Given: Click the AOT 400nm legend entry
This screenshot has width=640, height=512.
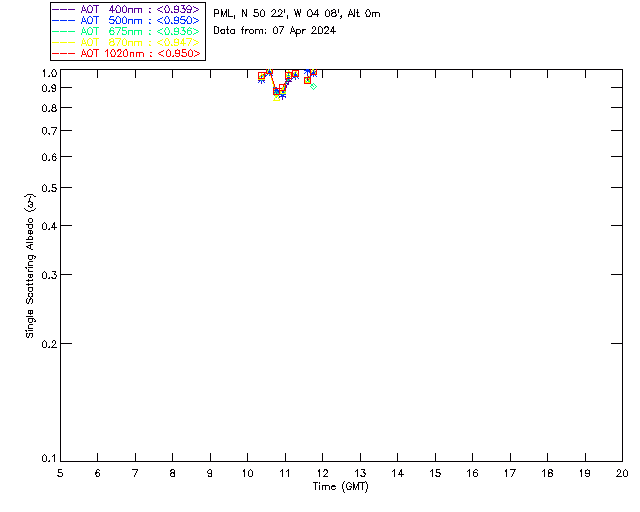Looking at the screenshot, I should click(x=126, y=9).
